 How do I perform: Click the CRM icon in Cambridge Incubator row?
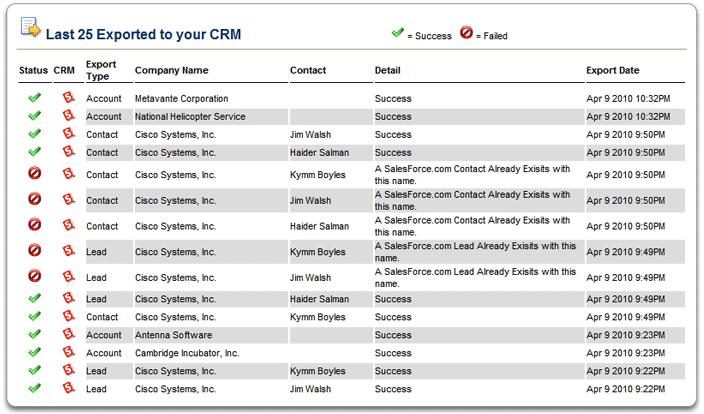[x=68, y=352]
